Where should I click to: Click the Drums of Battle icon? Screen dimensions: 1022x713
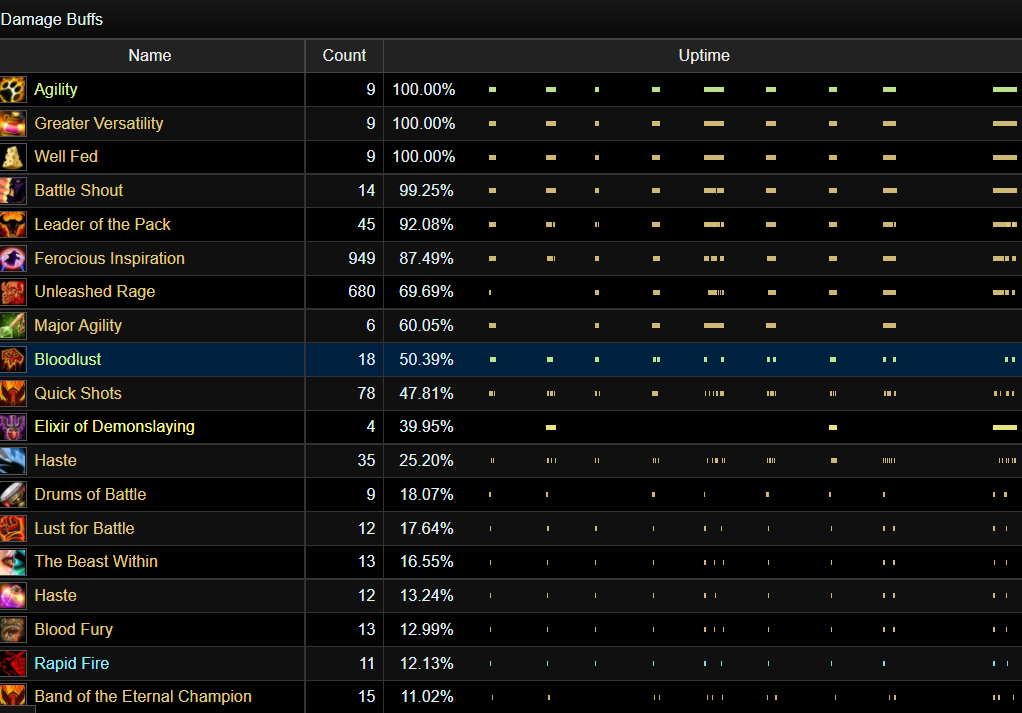tap(13, 495)
